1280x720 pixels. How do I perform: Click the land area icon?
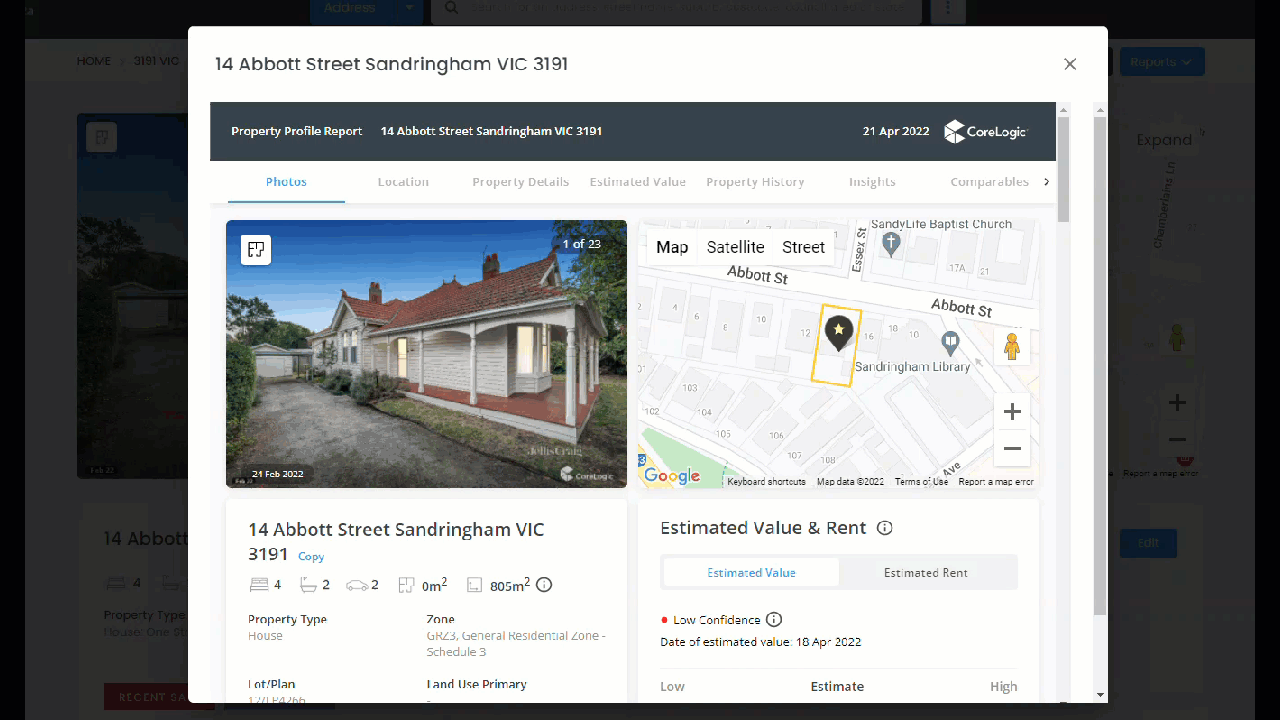[x=474, y=585]
